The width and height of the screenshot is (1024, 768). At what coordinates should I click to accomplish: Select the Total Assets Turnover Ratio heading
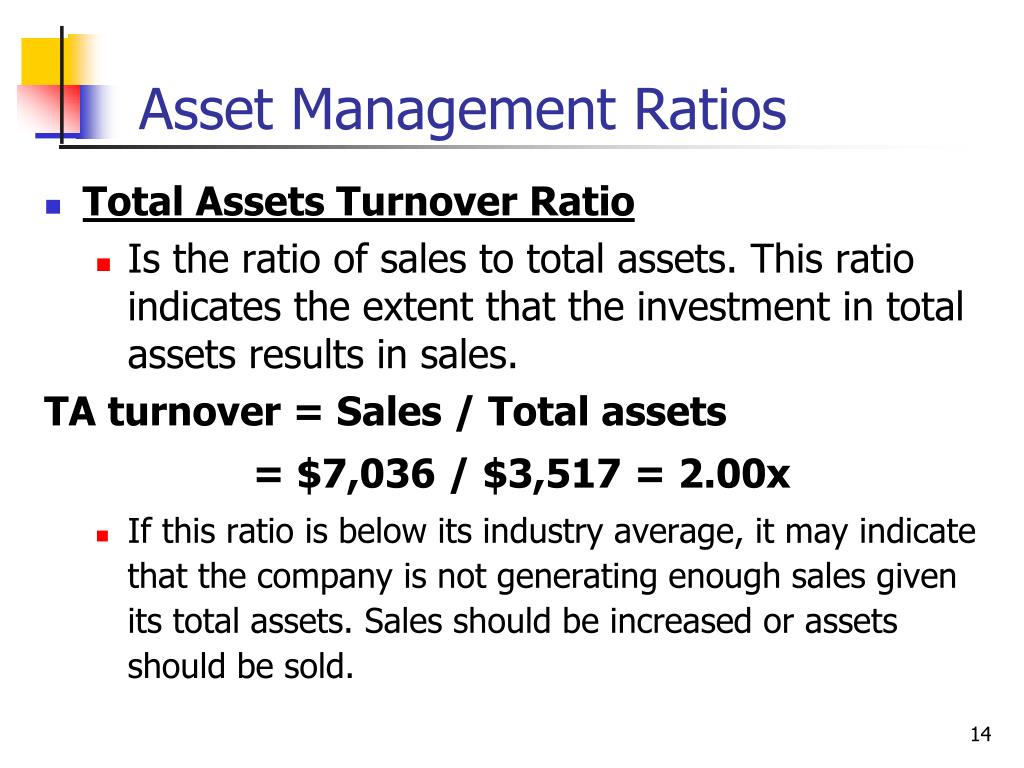point(359,202)
